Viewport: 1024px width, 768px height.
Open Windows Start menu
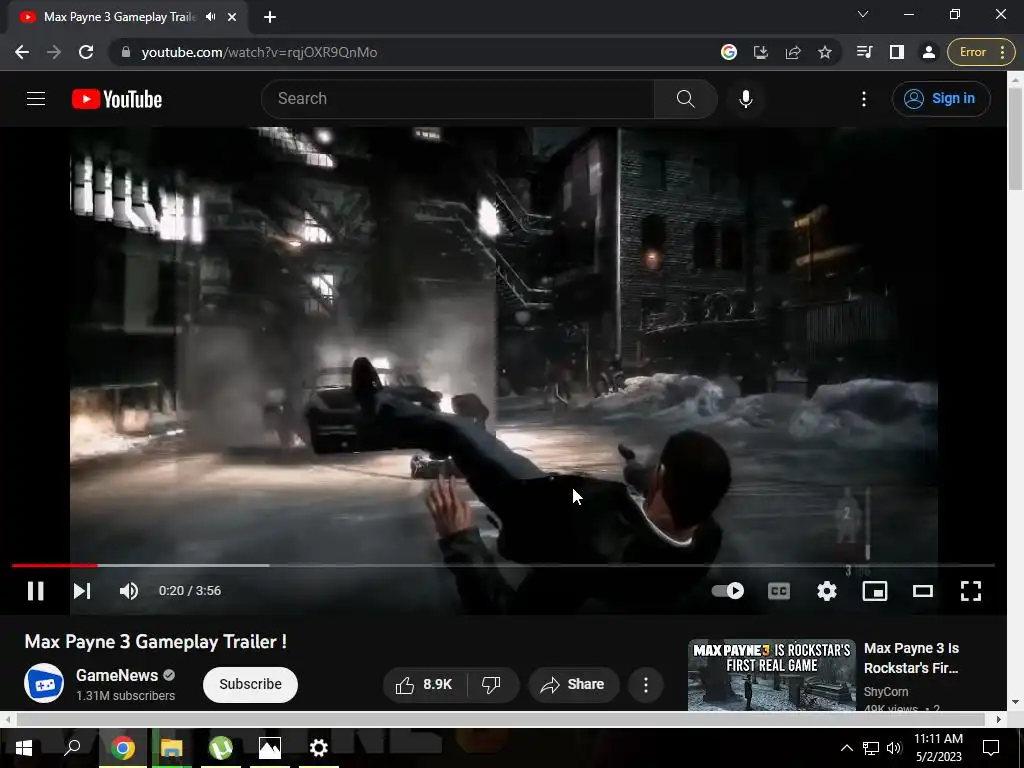point(24,748)
